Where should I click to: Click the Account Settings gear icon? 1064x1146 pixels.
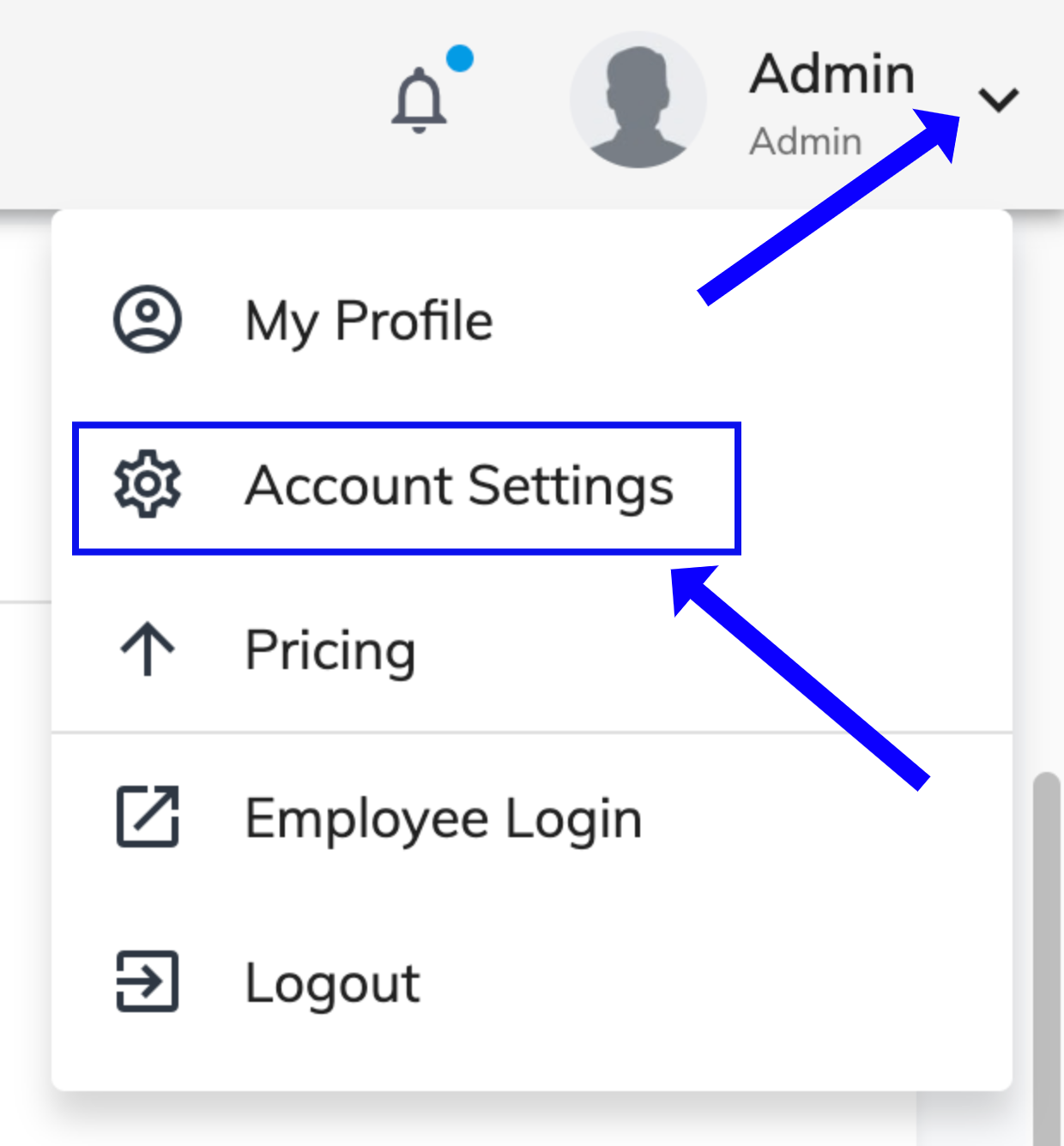click(x=147, y=485)
